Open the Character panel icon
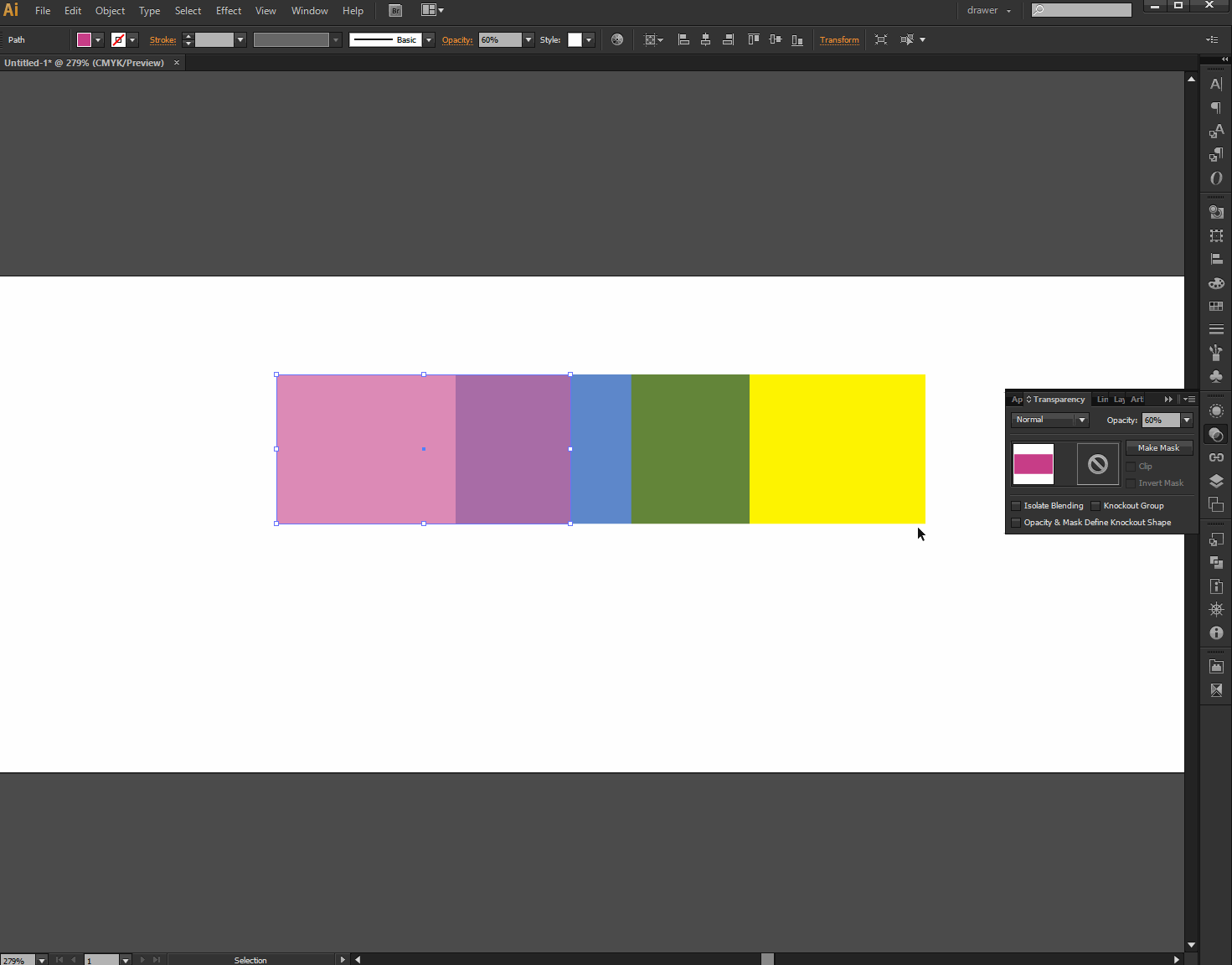 coord(1216,84)
